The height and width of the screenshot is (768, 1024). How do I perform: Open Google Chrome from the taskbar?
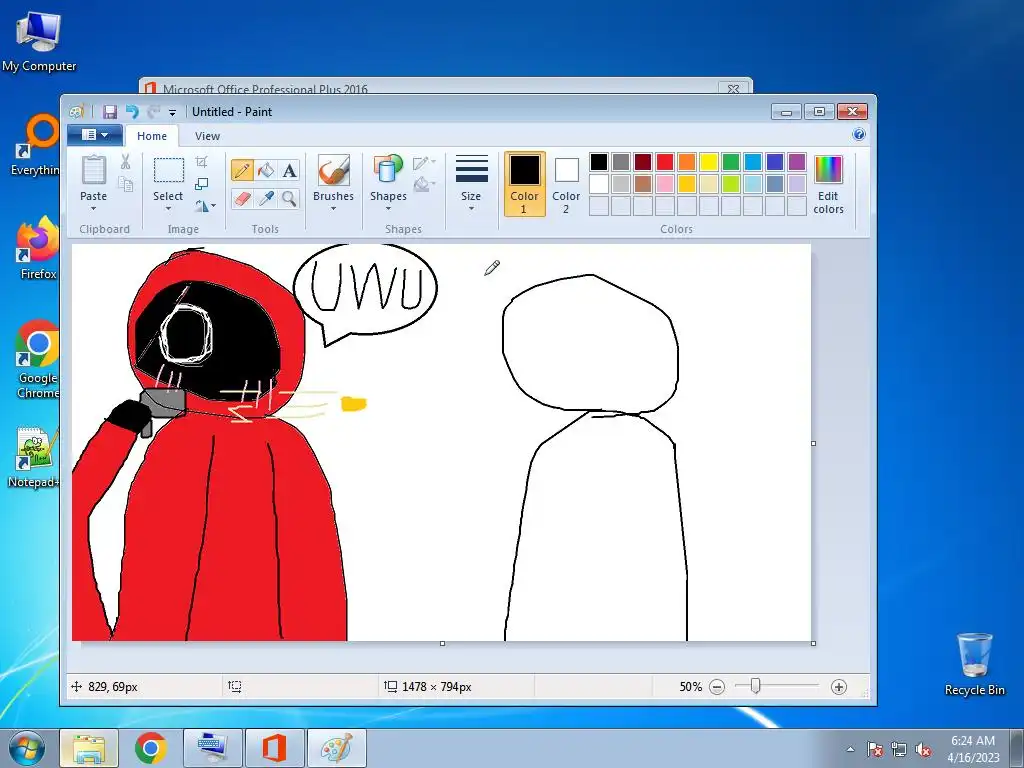(x=150, y=748)
